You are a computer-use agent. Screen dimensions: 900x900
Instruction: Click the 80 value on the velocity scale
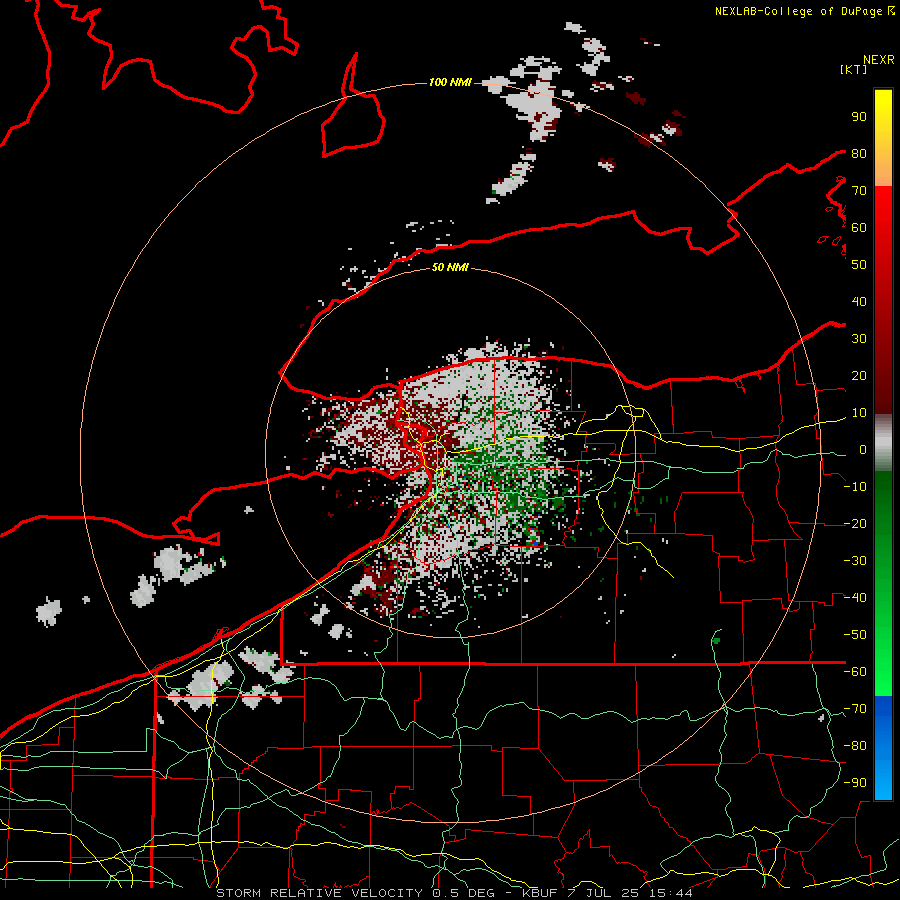pos(859,154)
